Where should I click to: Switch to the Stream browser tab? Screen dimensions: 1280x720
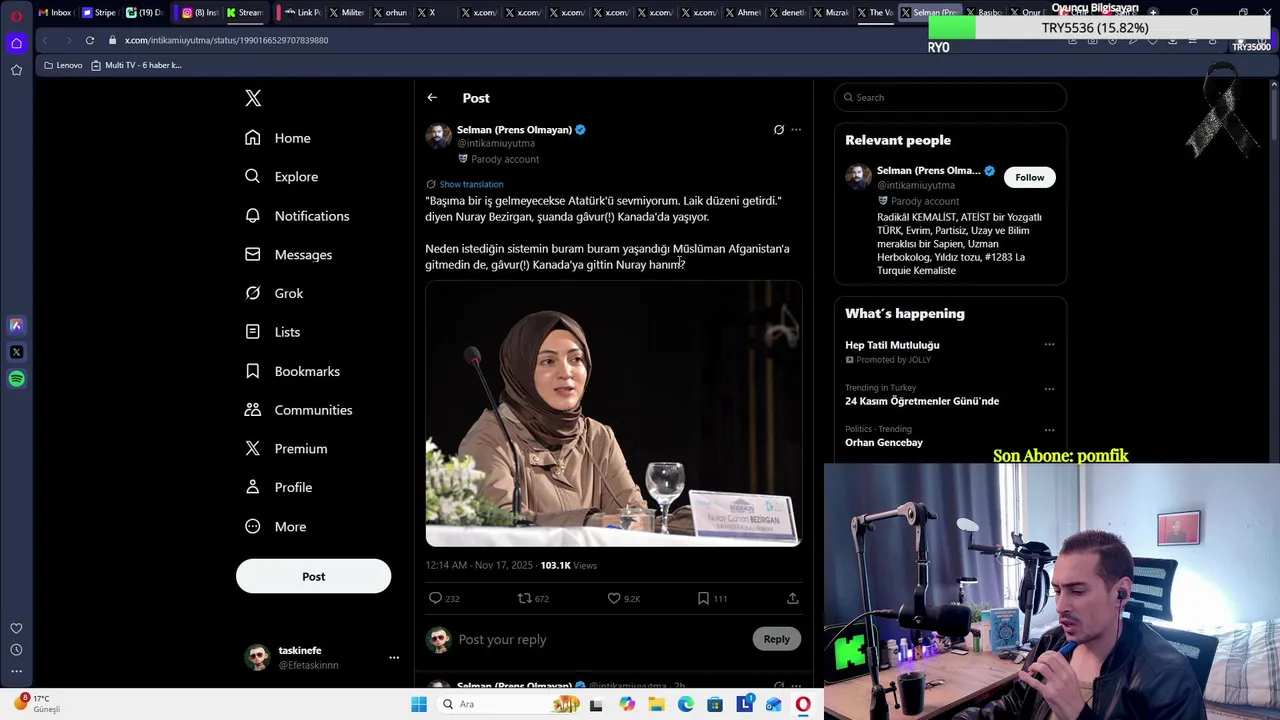pyautogui.click(x=244, y=13)
